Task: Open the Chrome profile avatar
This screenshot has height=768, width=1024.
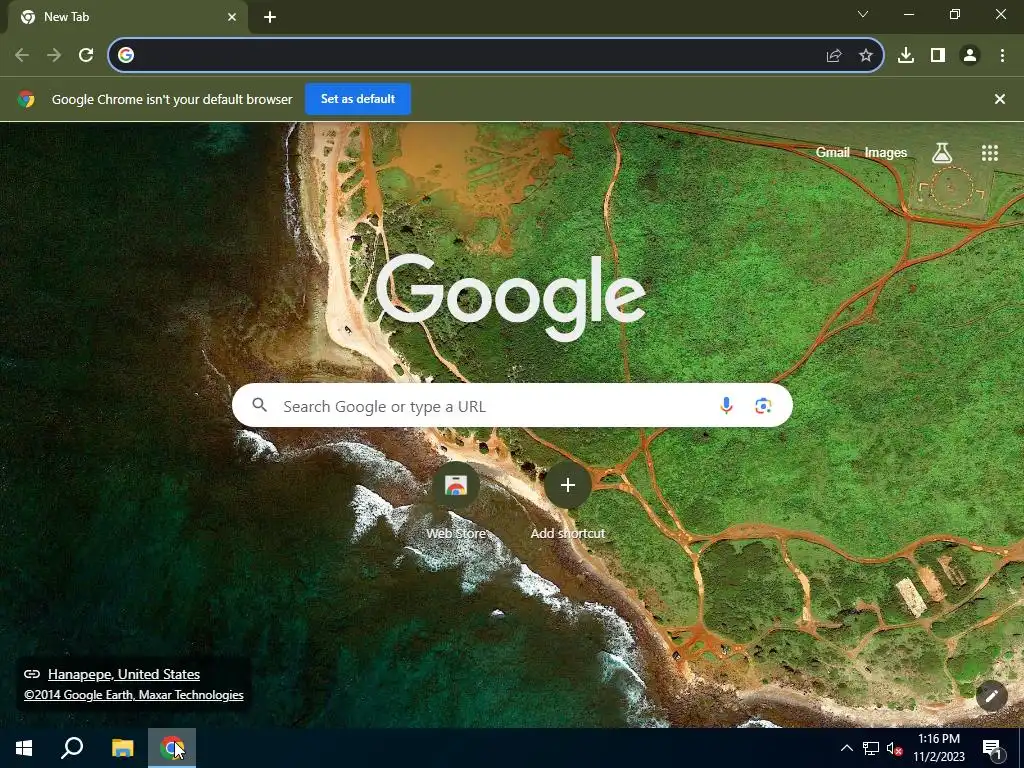Action: [x=970, y=55]
